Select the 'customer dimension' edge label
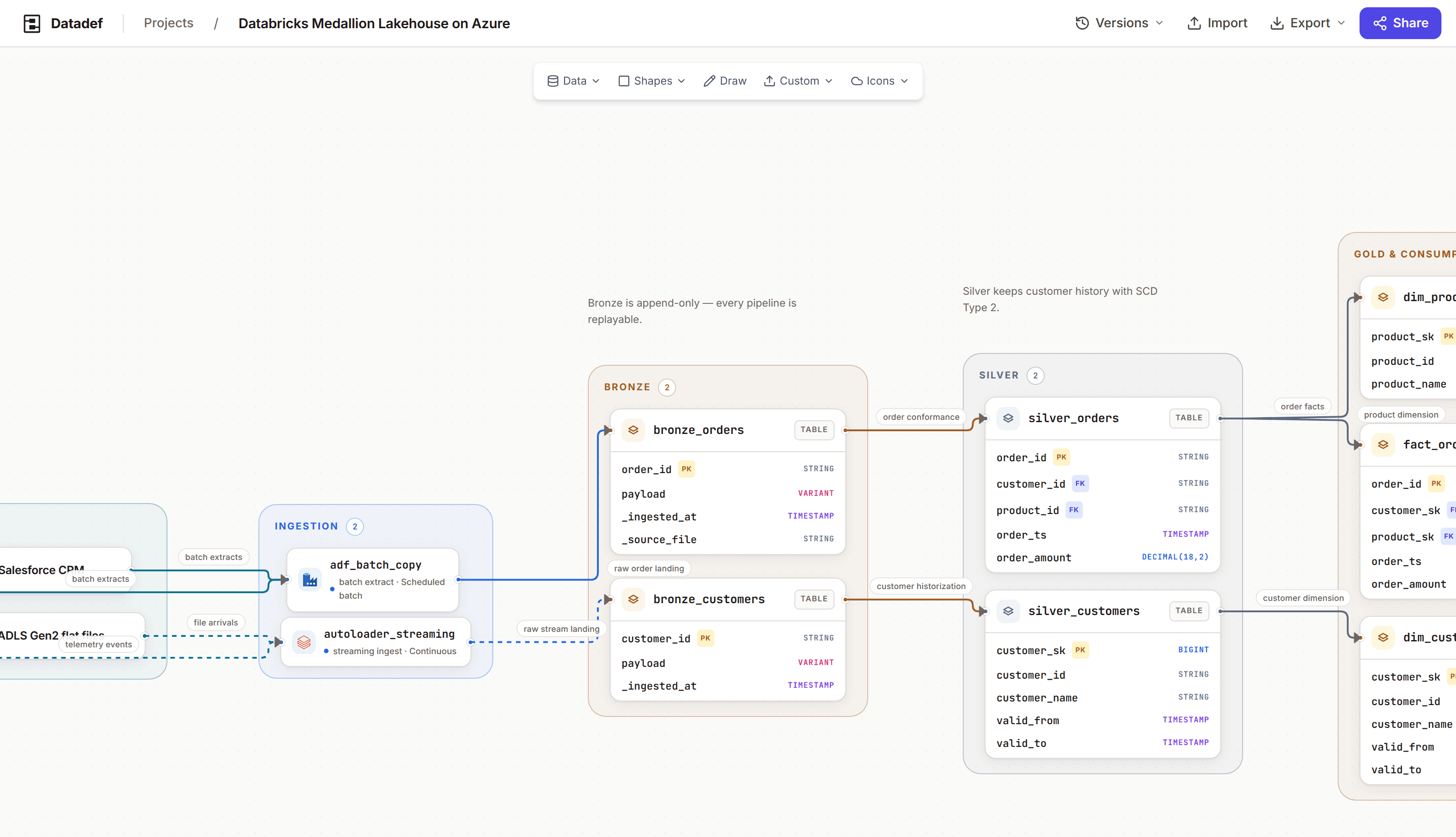The width and height of the screenshot is (1456, 837). click(x=1303, y=598)
